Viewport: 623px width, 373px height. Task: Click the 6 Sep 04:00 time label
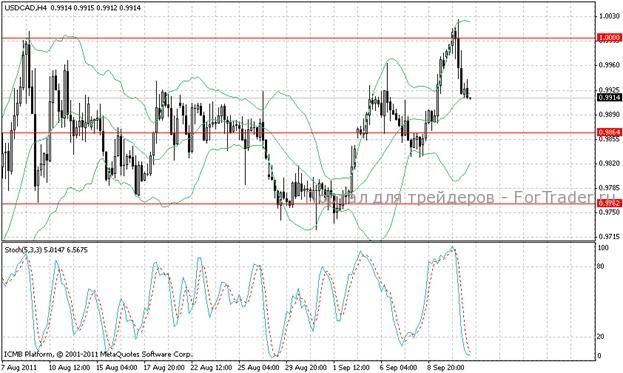[x=399, y=367]
